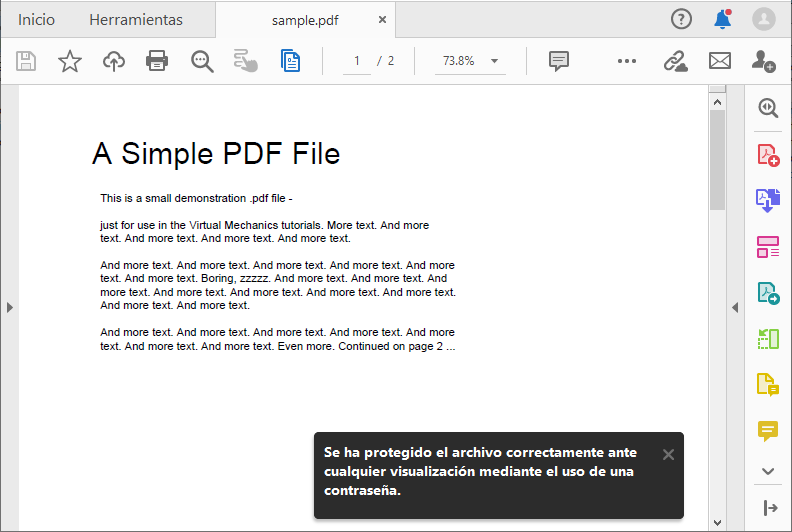Select the blue page view icon

coord(290,61)
